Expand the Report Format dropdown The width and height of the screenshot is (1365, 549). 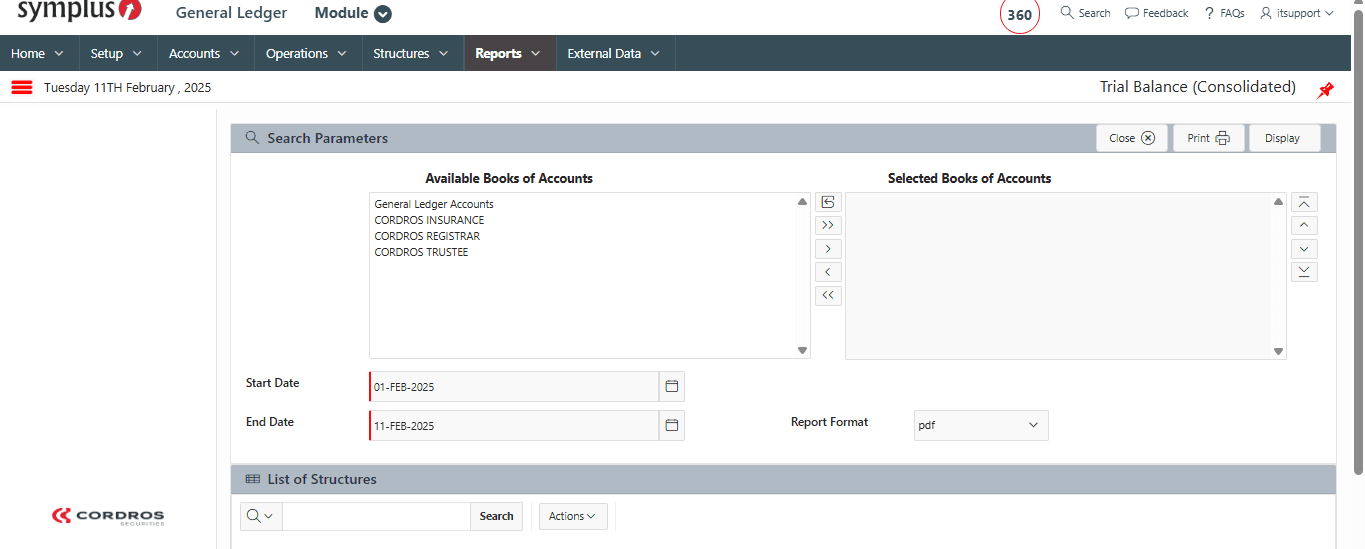coord(981,425)
